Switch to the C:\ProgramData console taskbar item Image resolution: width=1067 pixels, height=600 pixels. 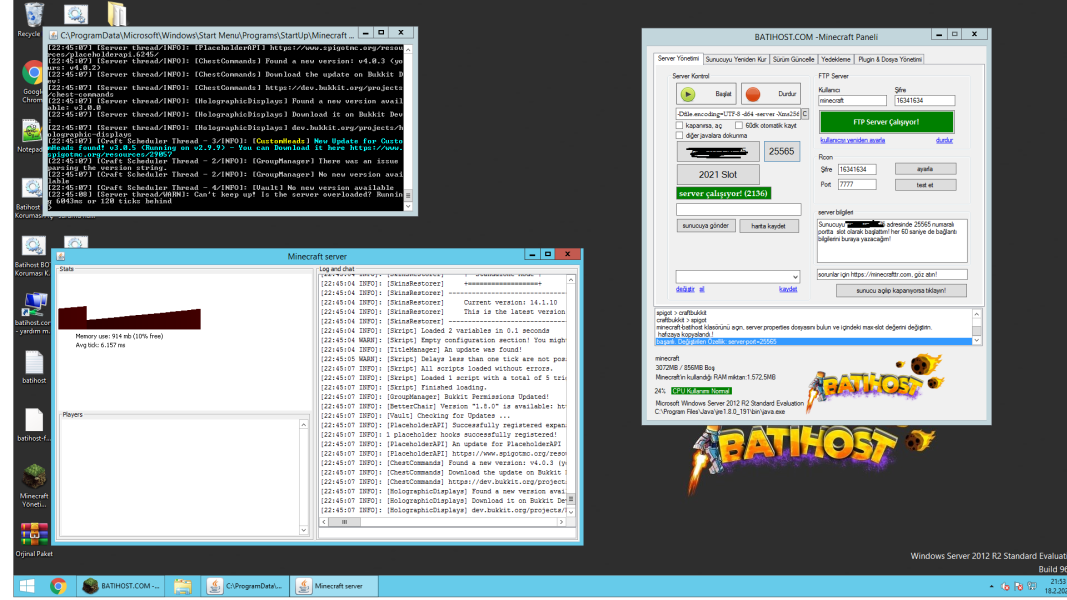click(x=246, y=586)
